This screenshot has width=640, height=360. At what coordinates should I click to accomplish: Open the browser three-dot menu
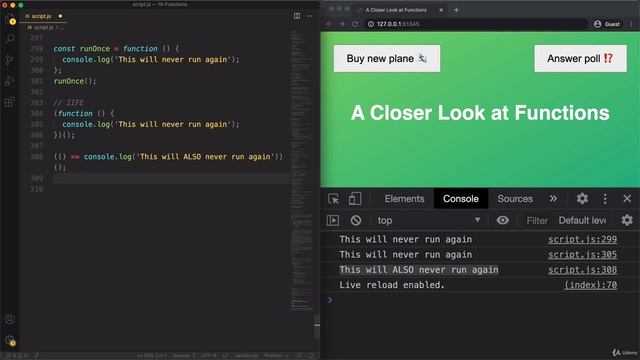click(x=631, y=24)
